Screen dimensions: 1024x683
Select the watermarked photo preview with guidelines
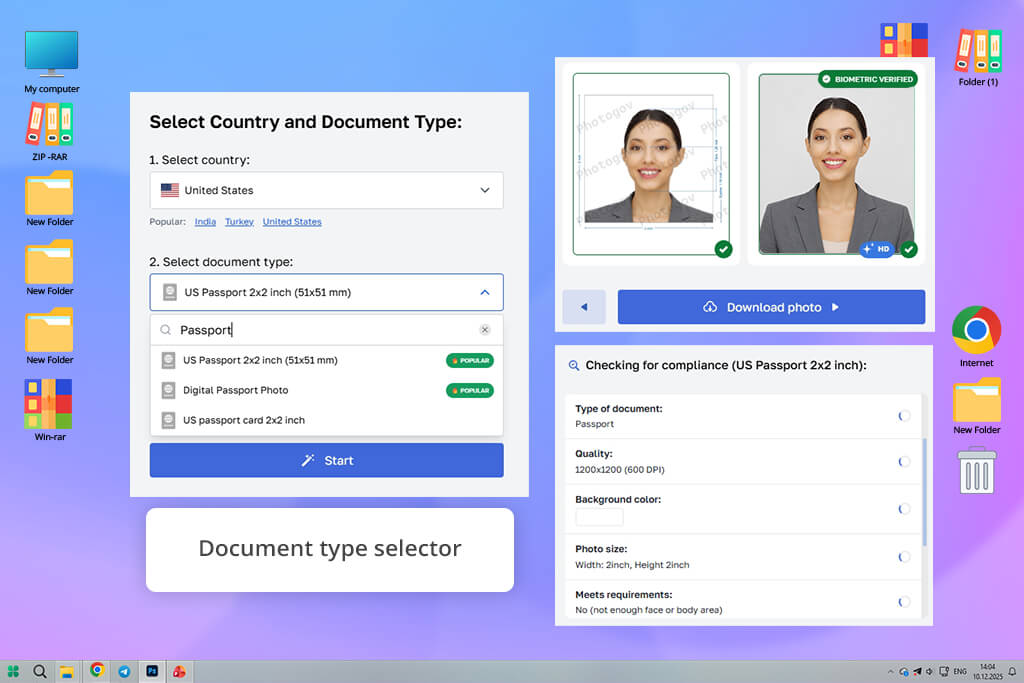tap(651, 164)
